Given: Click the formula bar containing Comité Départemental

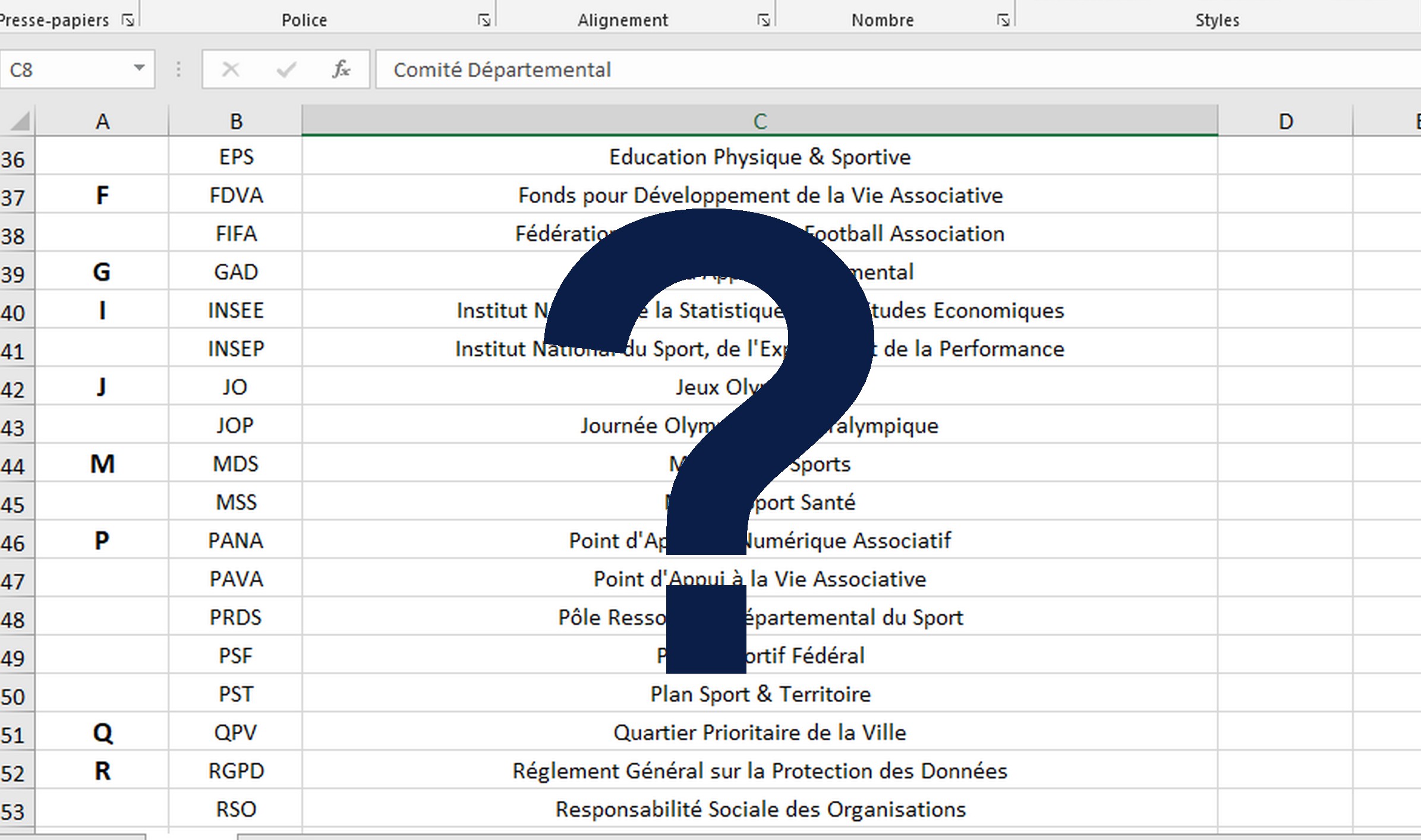Looking at the screenshot, I should (832, 70).
